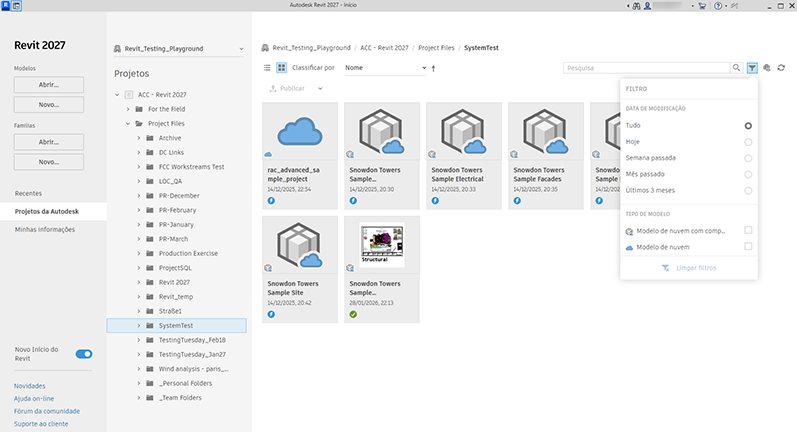This screenshot has height=432, width=797.
Task: Click the connectivity icon next to help
Action: 734,6
